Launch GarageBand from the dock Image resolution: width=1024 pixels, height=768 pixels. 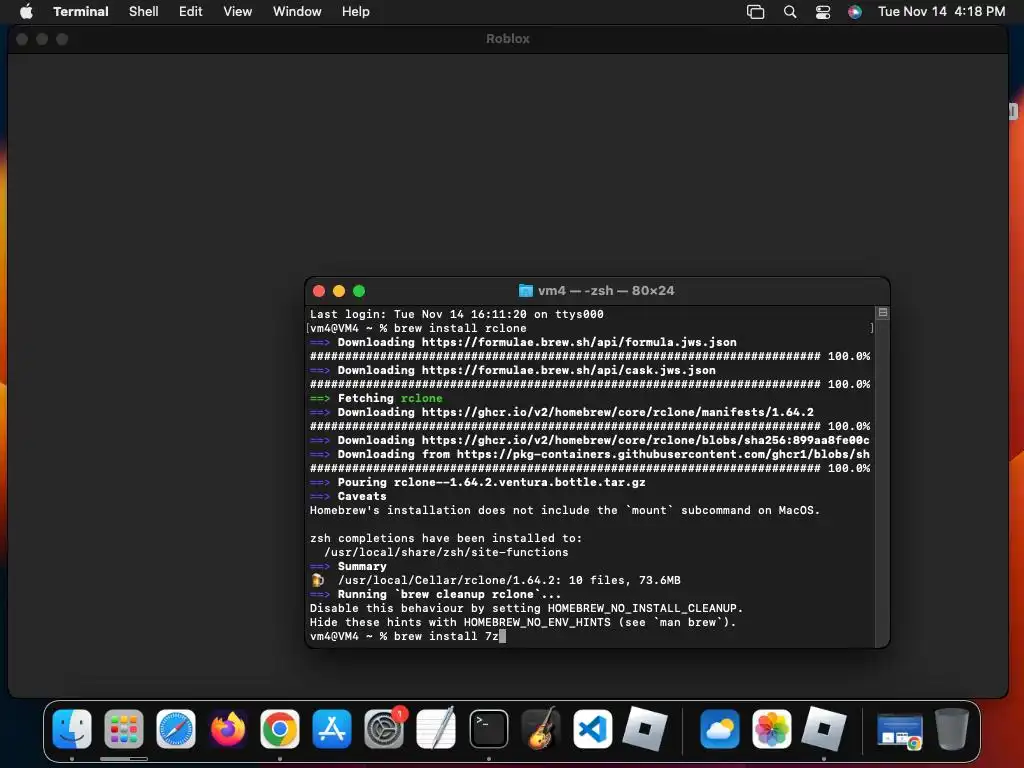tap(541, 729)
